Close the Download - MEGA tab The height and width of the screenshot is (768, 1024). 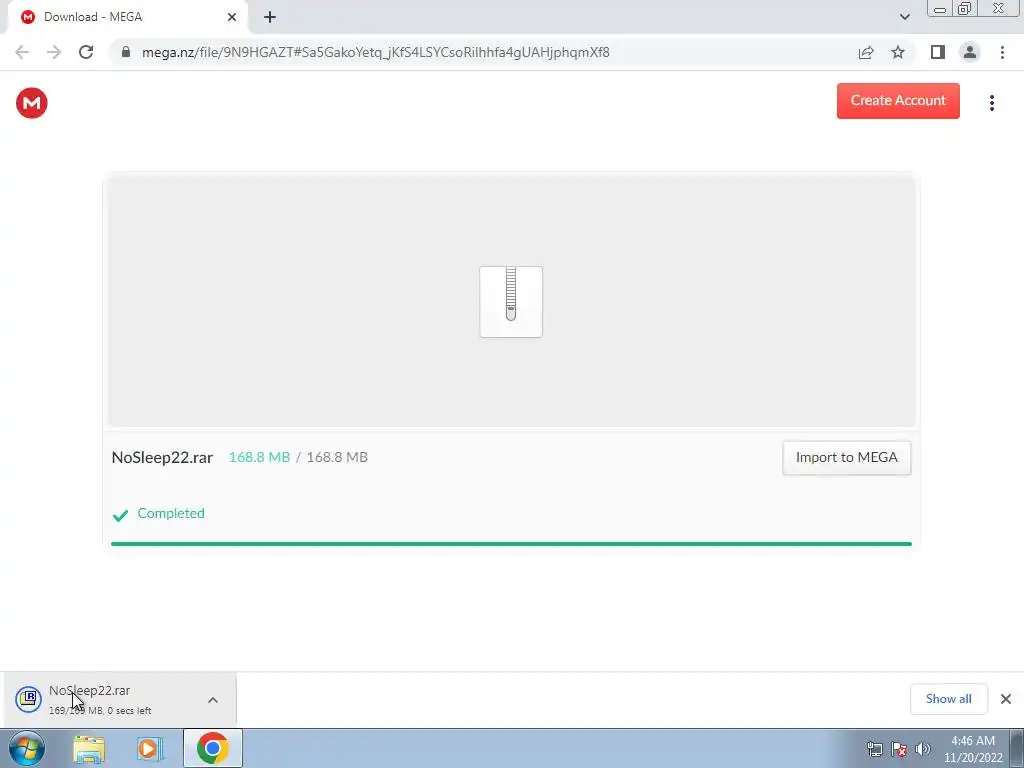(232, 17)
